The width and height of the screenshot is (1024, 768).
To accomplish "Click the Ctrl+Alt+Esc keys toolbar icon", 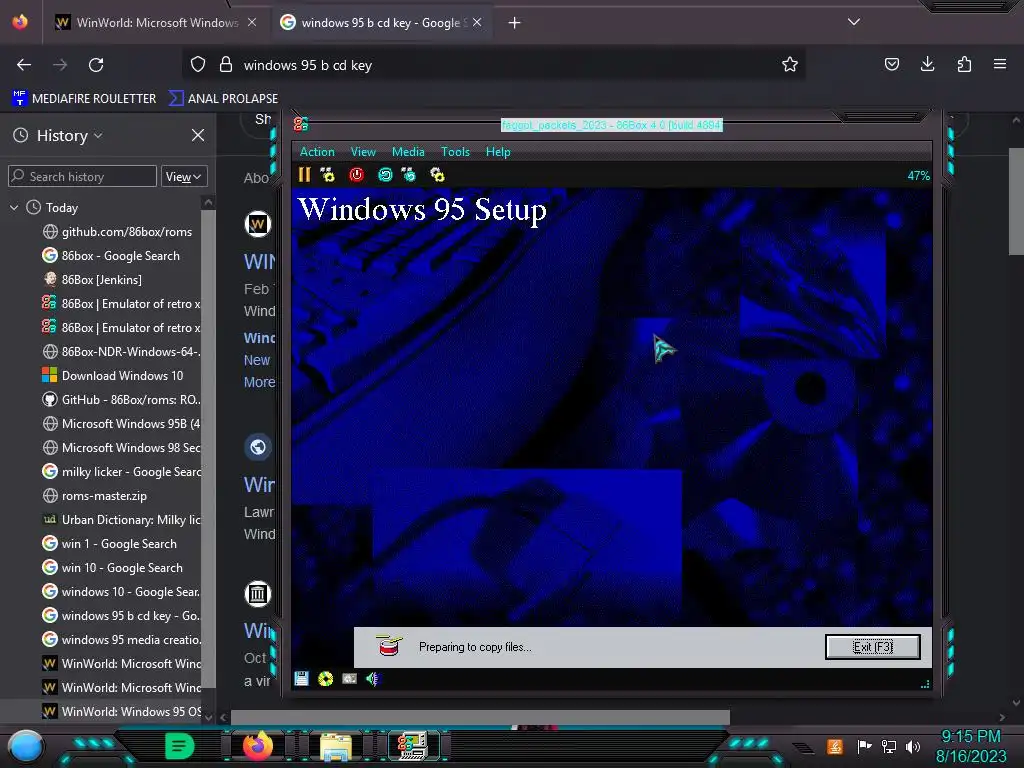I will click(409, 174).
